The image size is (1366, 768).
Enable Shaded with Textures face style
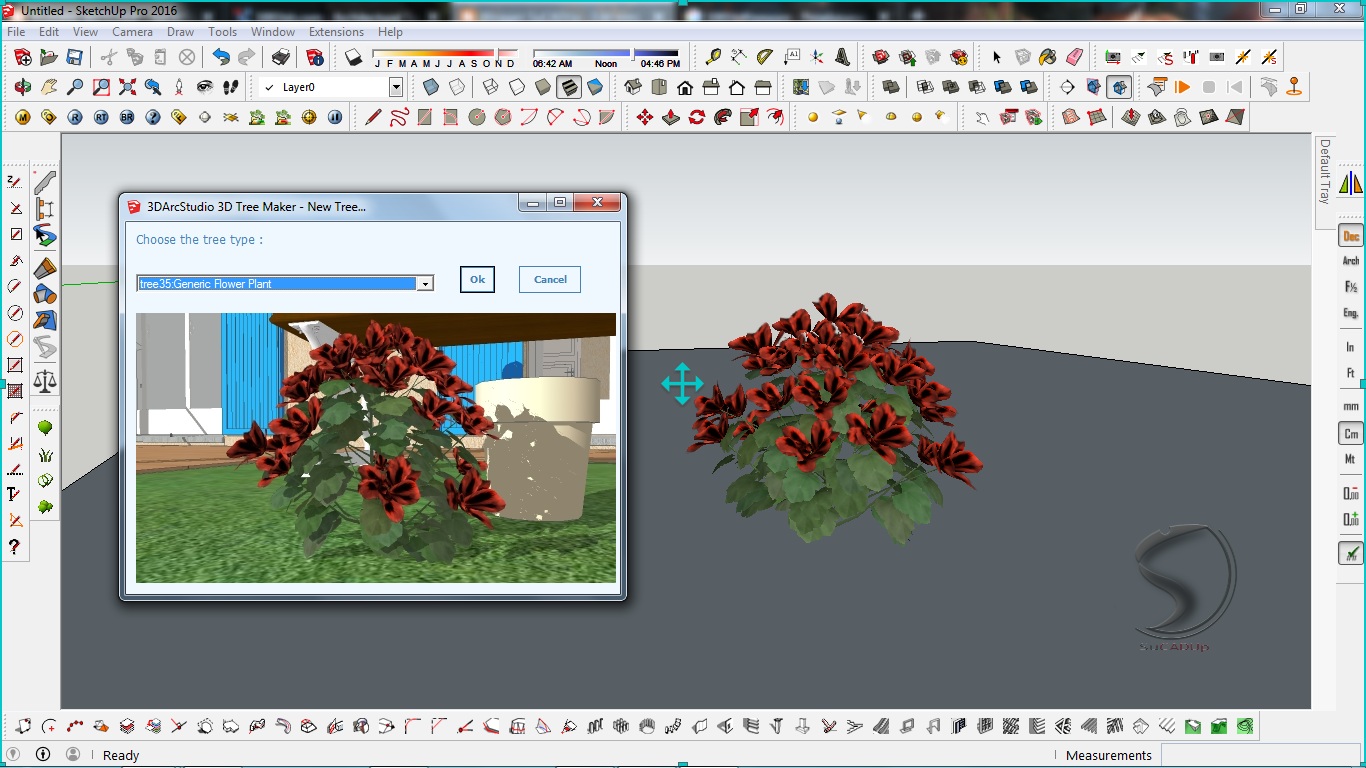tap(568, 87)
